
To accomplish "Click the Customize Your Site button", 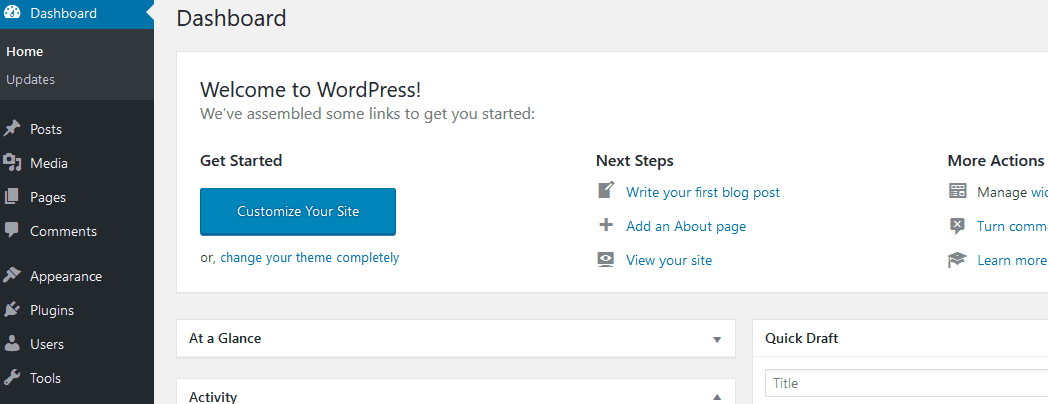I will click(x=298, y=211).
